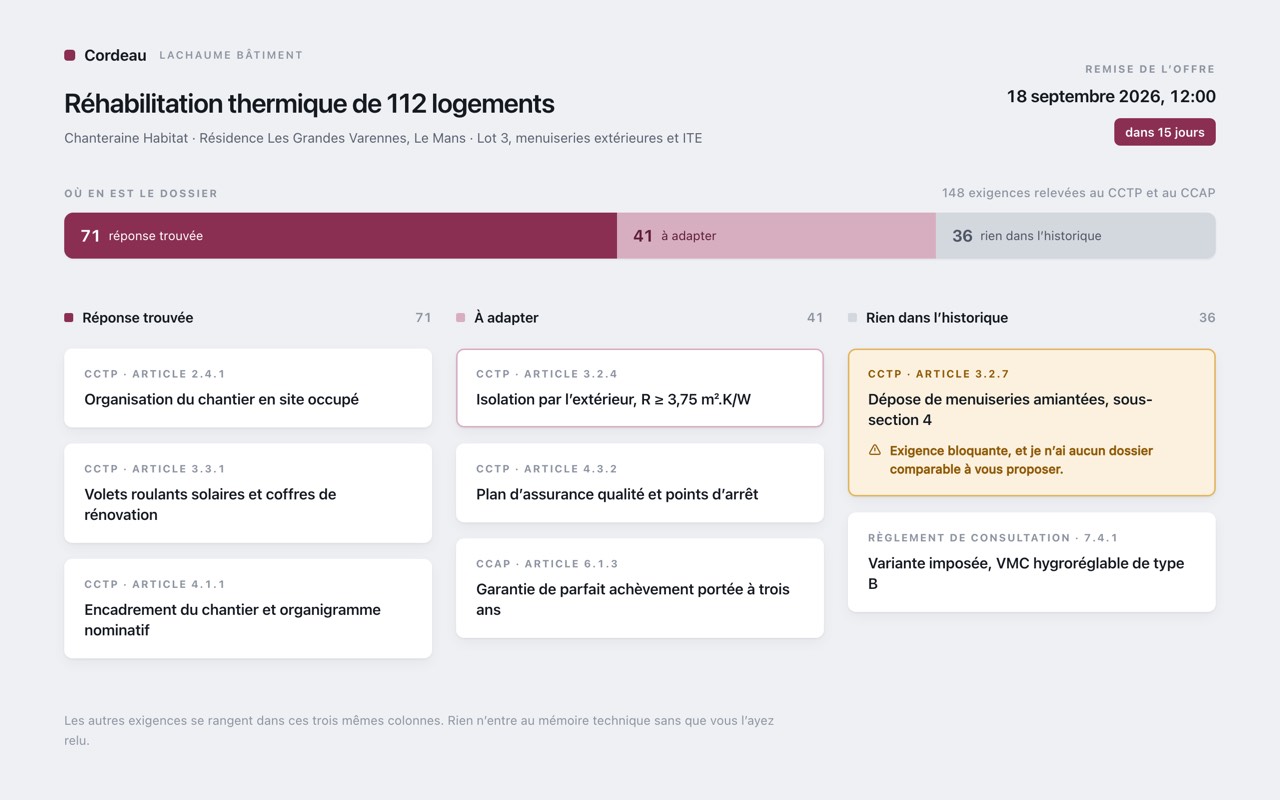Open the "Dépose de menuiseries amiantées" card
1280x800 pixels.
click(x=1032, y=422)
